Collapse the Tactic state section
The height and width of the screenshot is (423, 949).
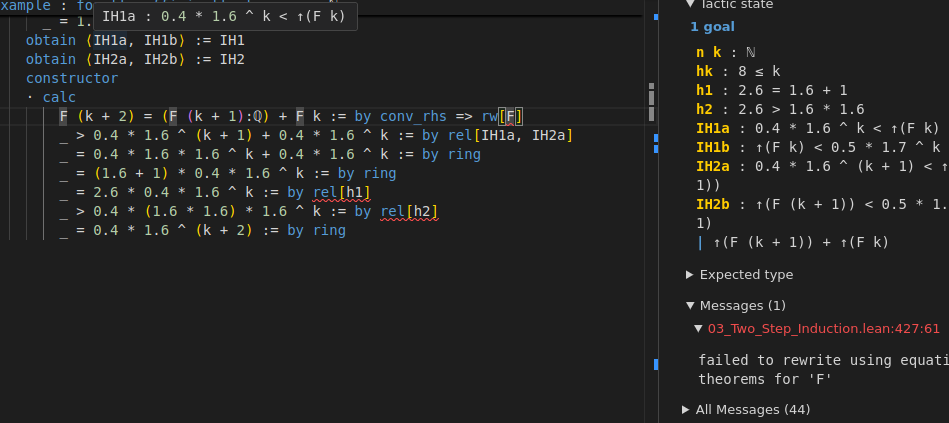pyautogui.click(x=691, y=5)
